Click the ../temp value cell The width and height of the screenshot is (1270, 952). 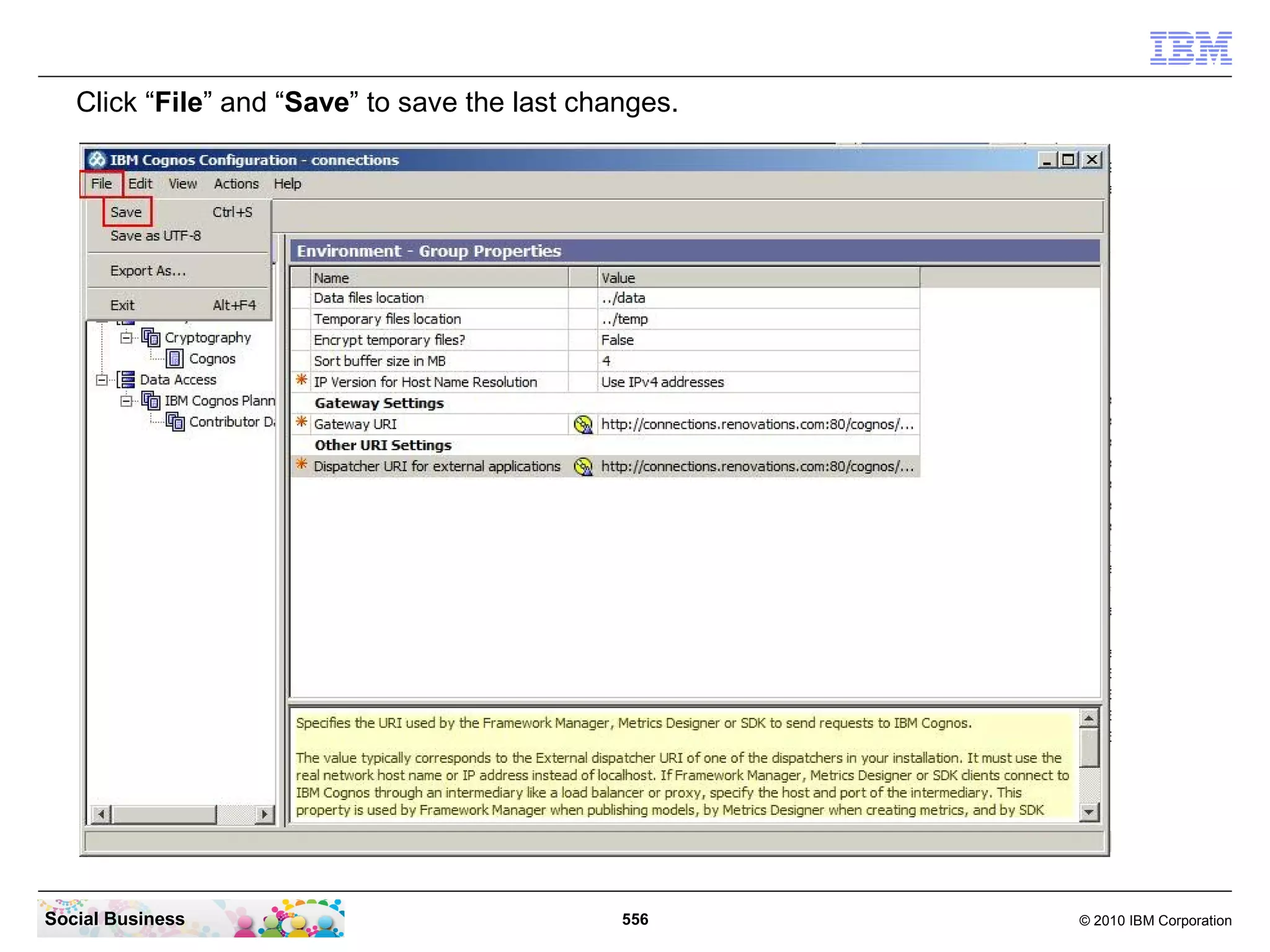[x=758, y=319]
